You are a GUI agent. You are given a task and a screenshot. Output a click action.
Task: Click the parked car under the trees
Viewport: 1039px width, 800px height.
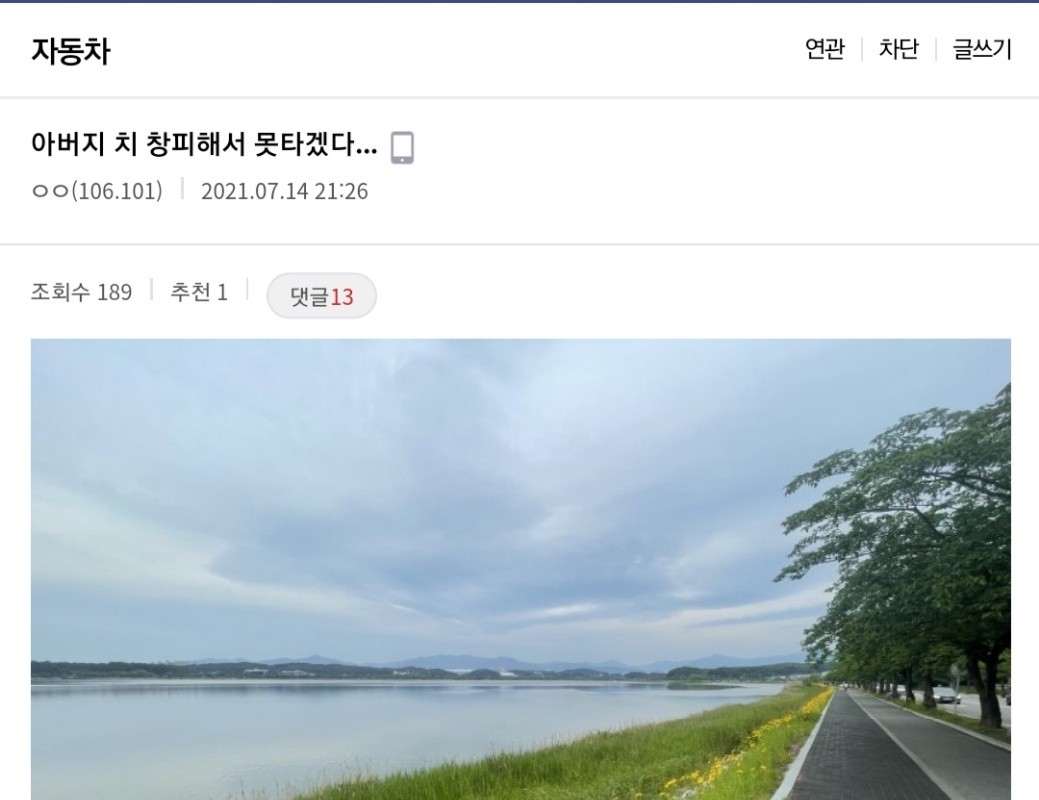[946, 695]
